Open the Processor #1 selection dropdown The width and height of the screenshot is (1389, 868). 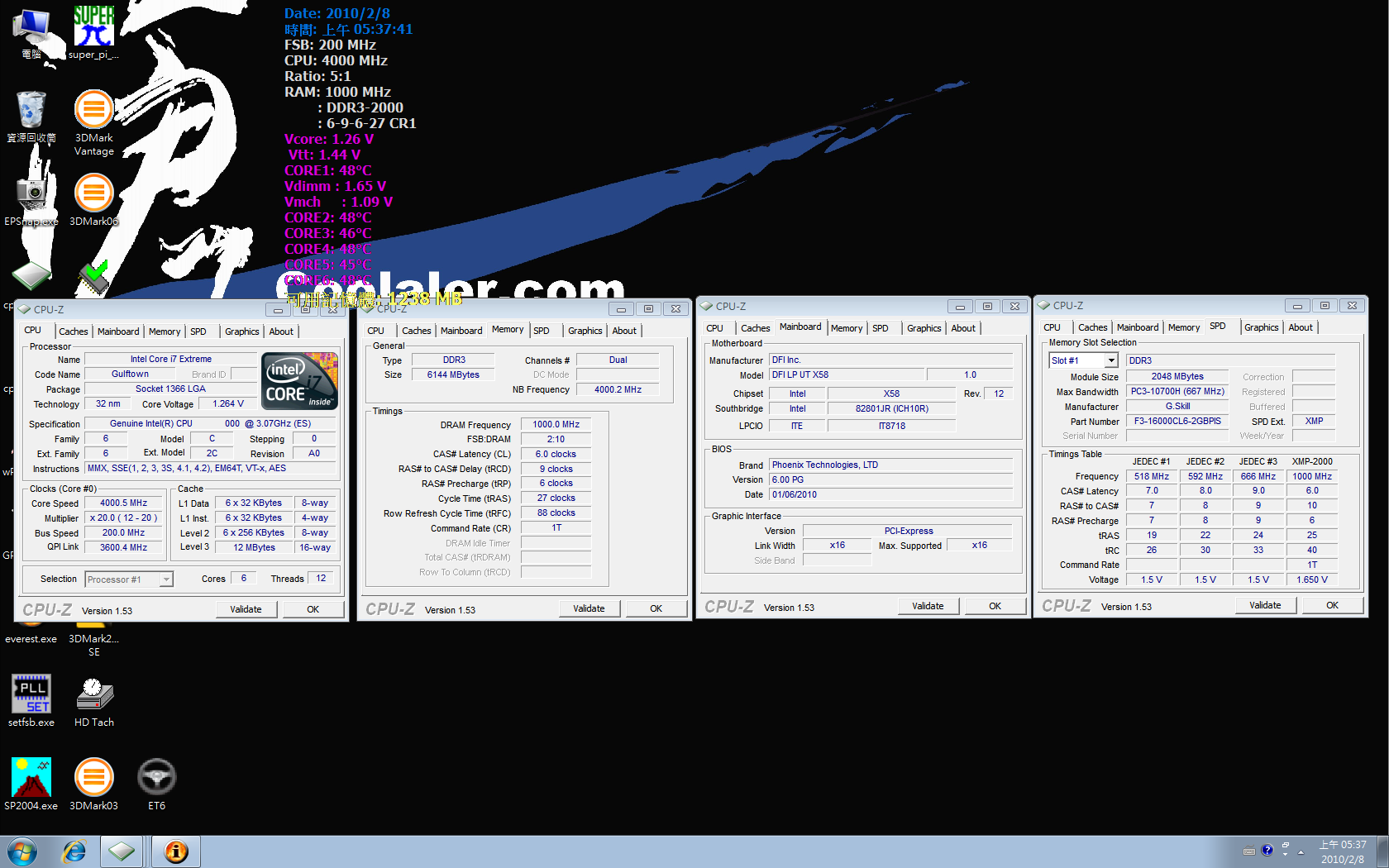click(x=129, y=579)
